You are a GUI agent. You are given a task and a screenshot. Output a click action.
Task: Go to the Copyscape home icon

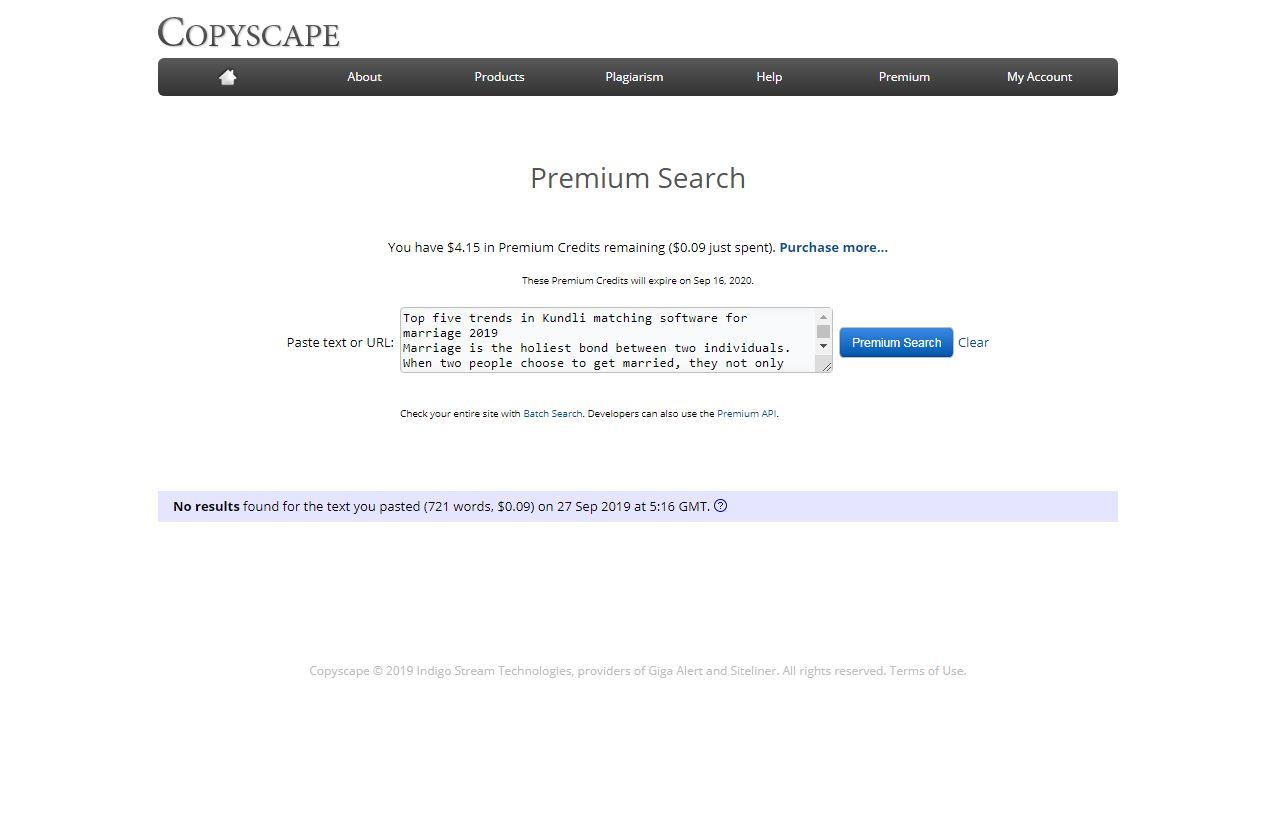click(x=227, y=77)
